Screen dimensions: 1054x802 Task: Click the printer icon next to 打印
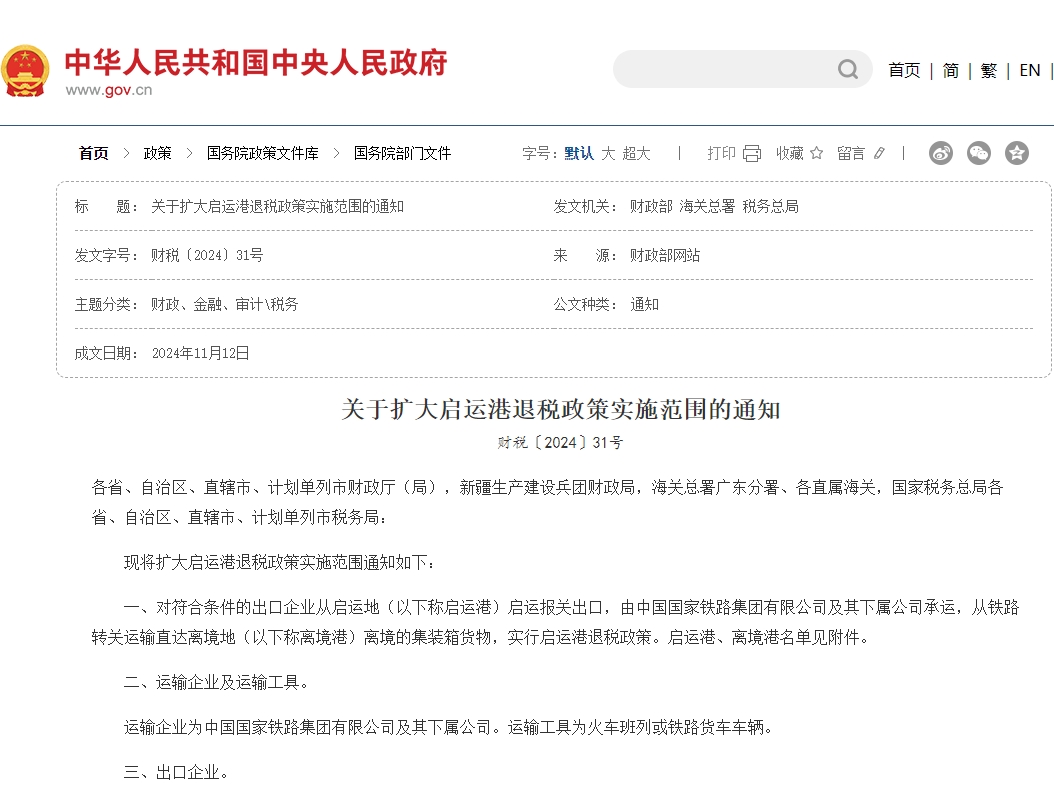coord(752,153)
